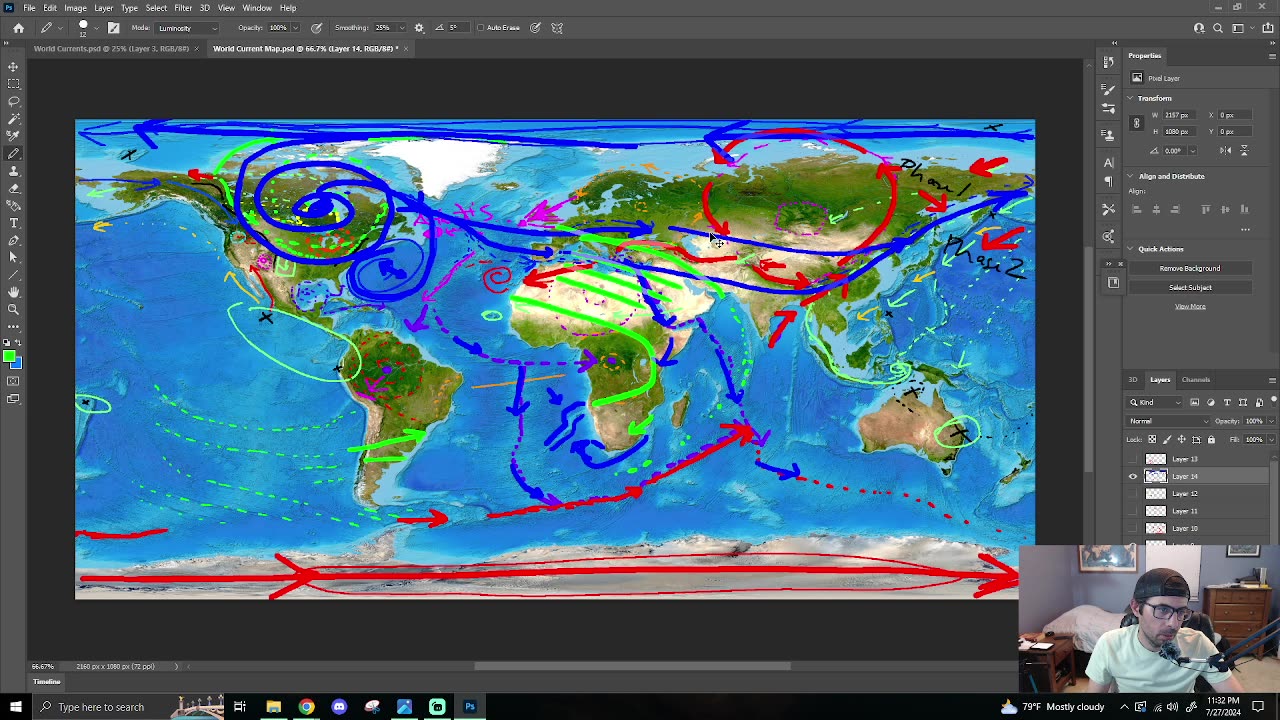
Task: Toggle the Brush Settings panel icon
Action: coord(113,28)
